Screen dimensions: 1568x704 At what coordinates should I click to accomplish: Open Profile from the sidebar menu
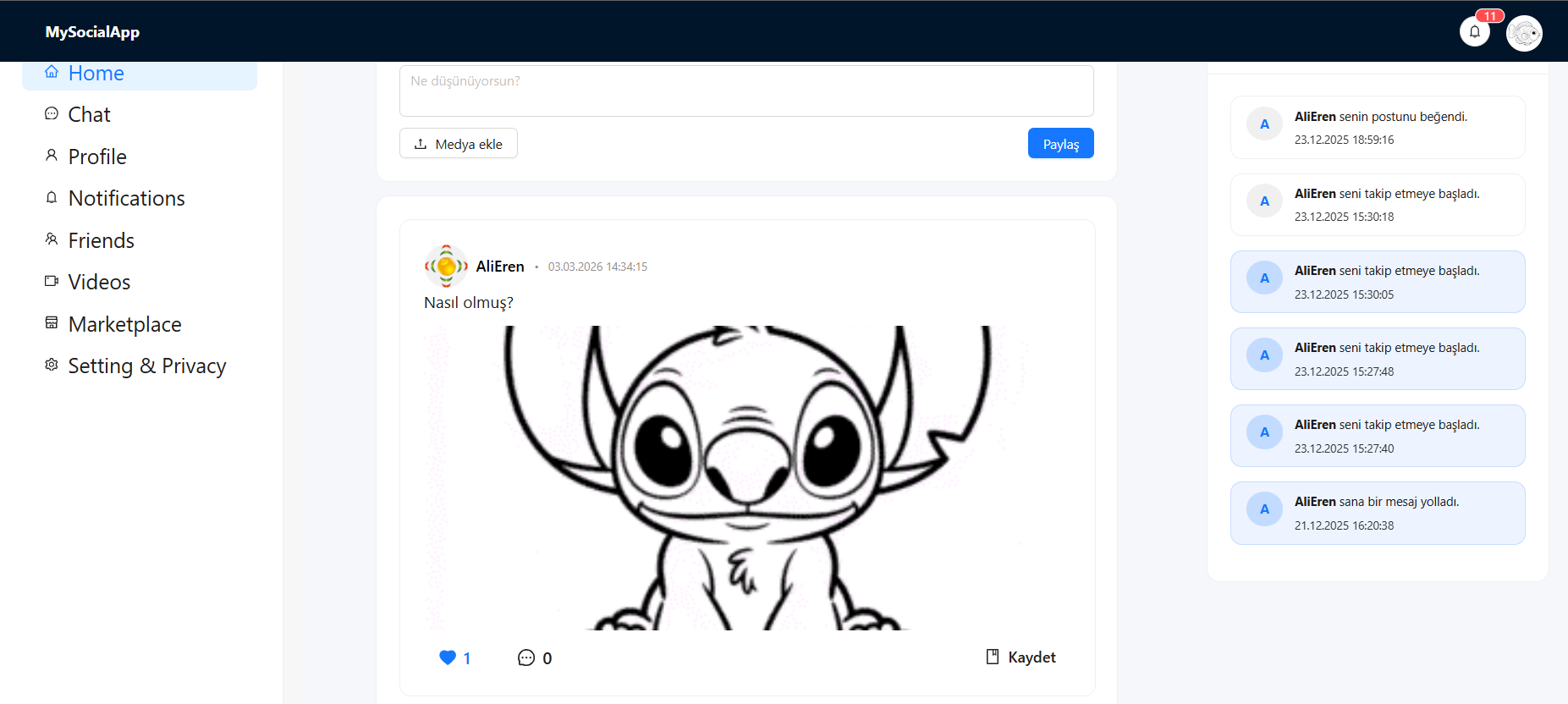coord(140,157)
